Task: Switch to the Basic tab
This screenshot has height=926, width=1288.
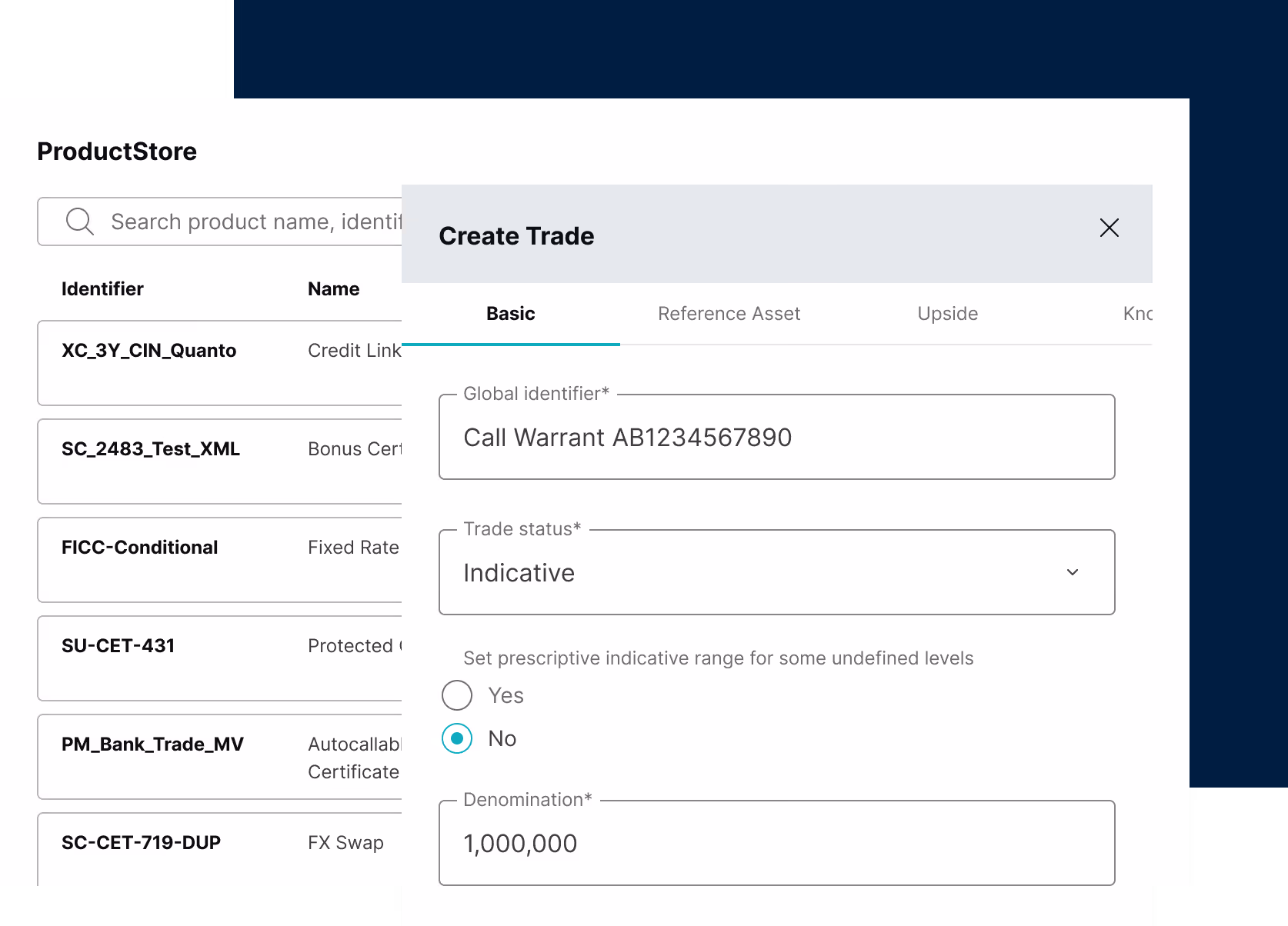Action: (510, 314)
